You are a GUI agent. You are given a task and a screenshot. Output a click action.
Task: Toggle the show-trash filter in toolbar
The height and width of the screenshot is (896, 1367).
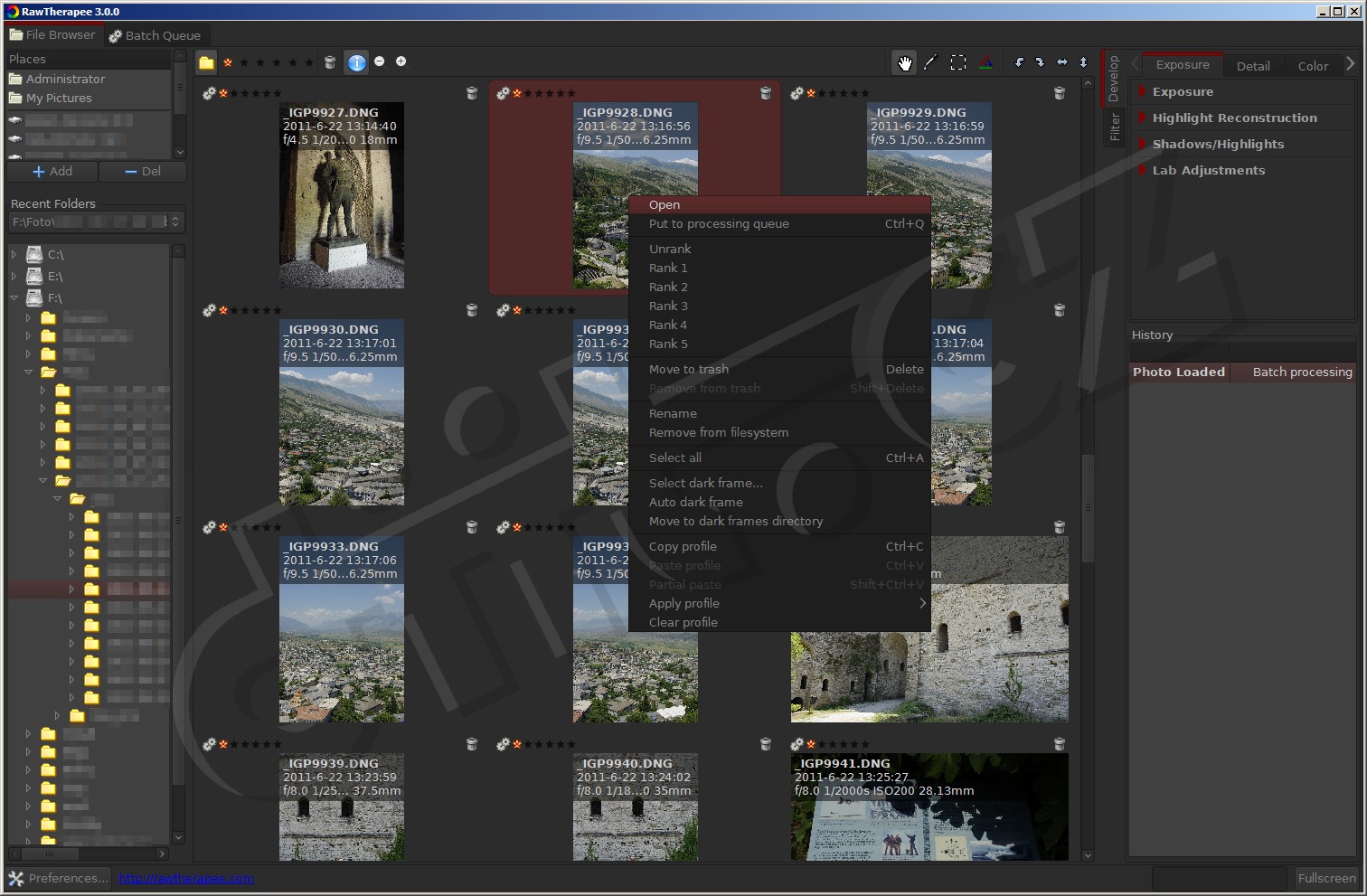pyautogui.click(x=330, y=62)
